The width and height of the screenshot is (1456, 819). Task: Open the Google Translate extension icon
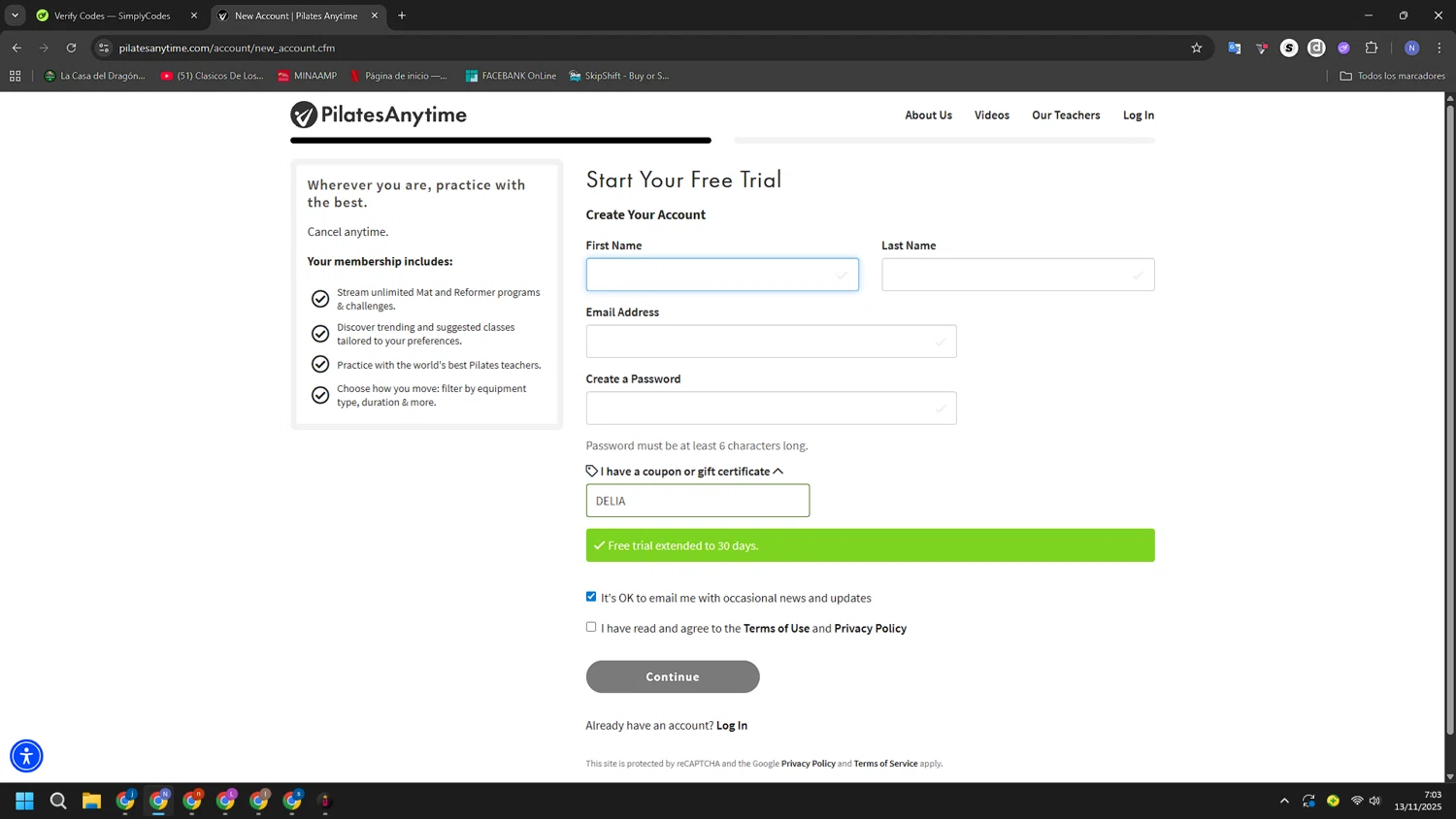coord(1235,48)
